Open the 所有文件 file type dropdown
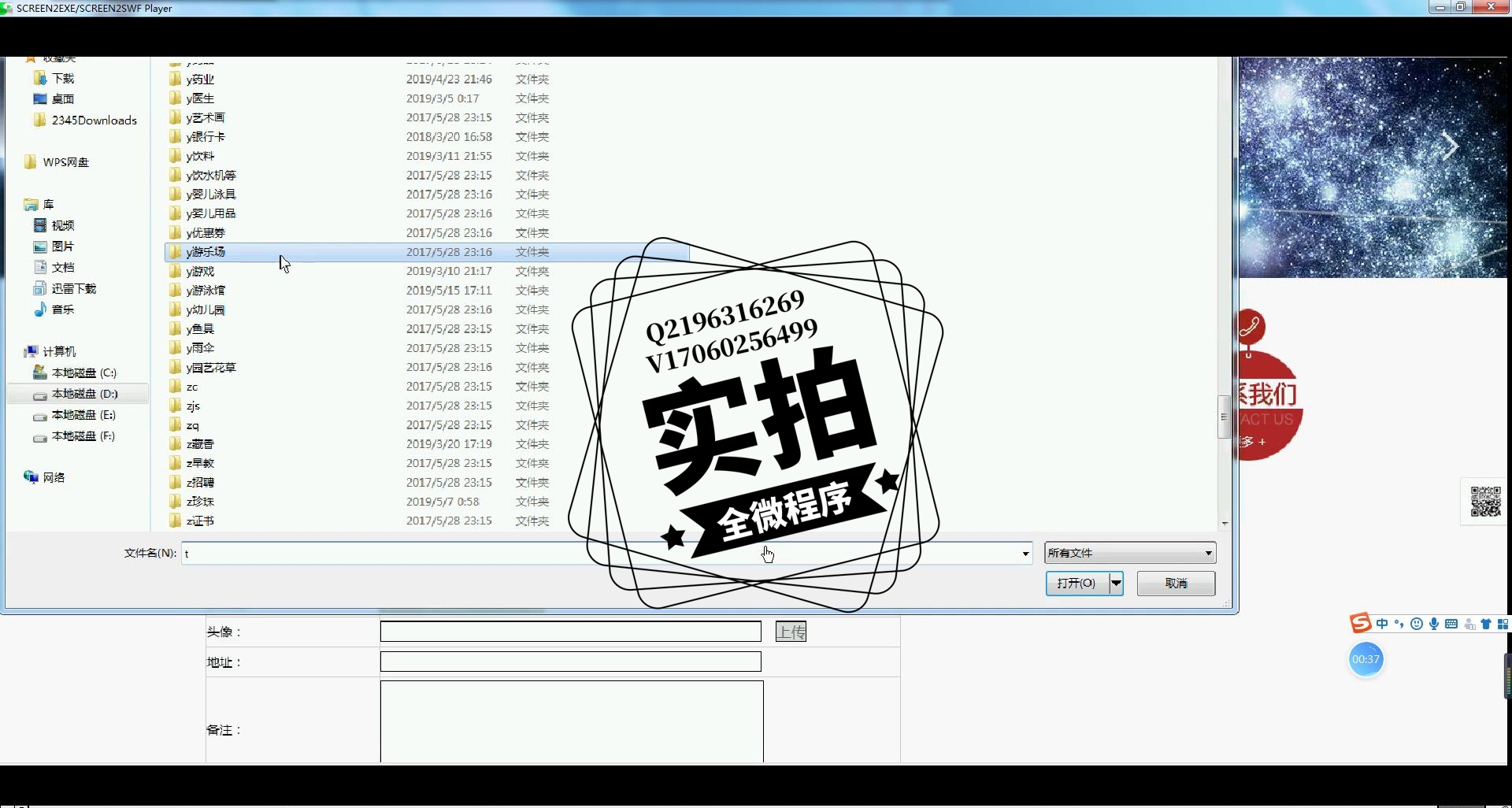This screenshot has width=1512, height=808. (x=1130, y=553)
